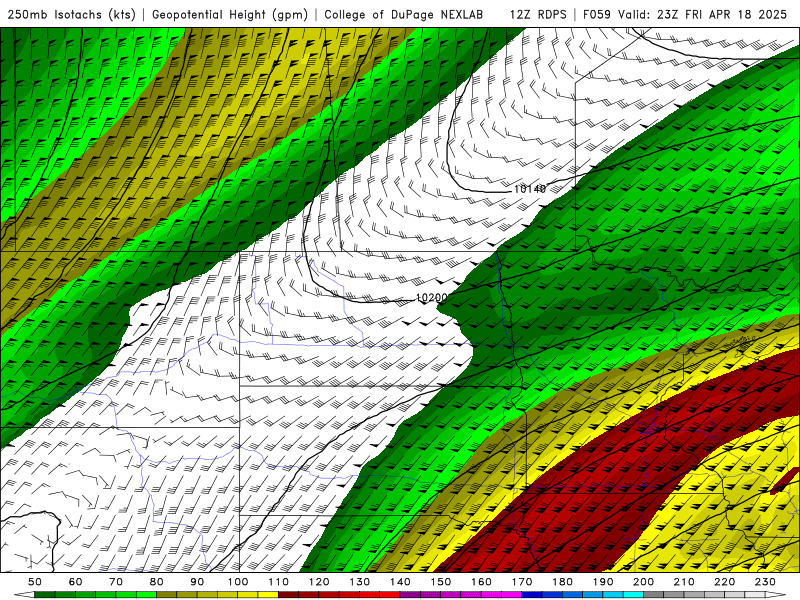Click the 10140 height contour label
The height and width of the screenshot is (600, 800).
point(530,189)
